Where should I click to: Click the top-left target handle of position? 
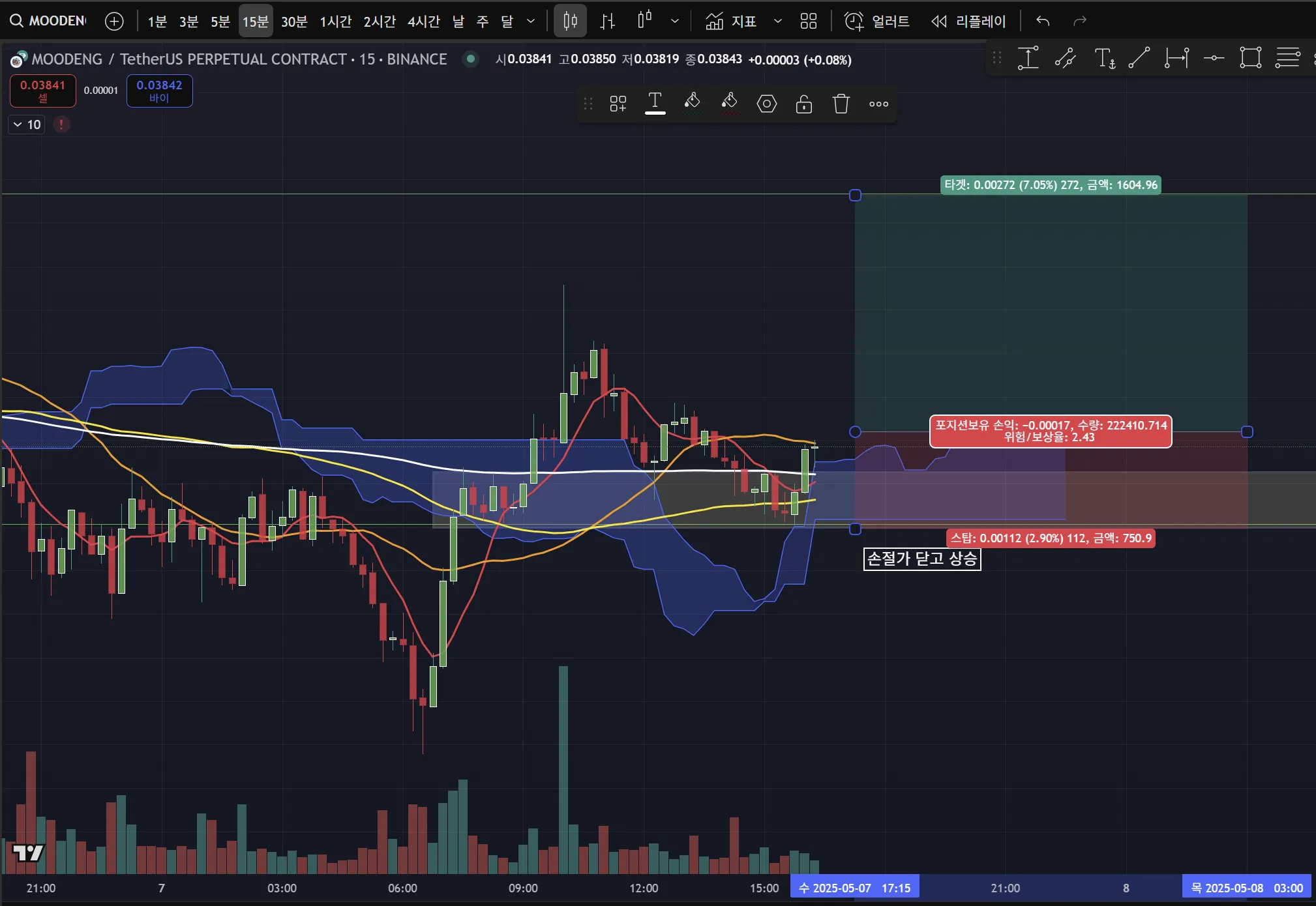[x=855, y=195]
